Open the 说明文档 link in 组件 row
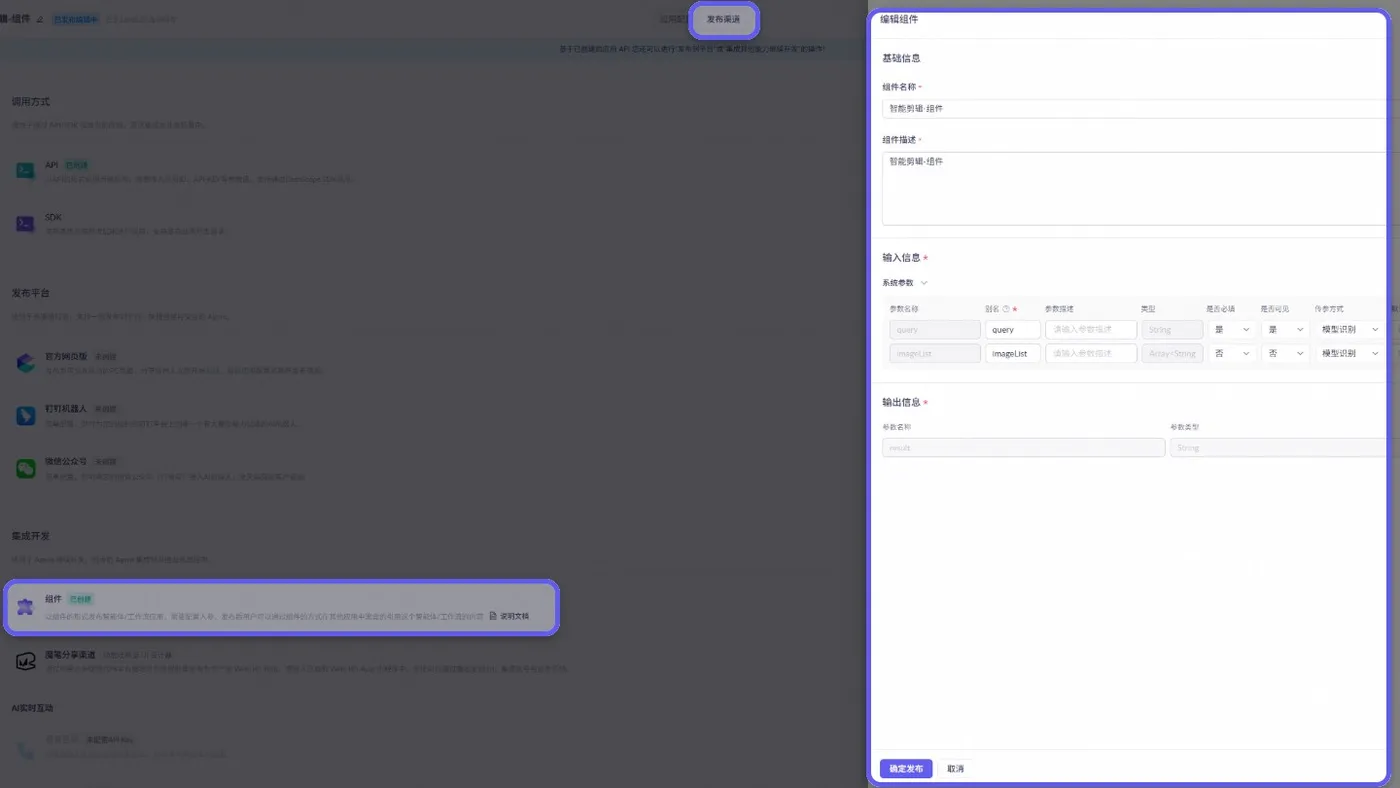Viewport: 1400px width, 788px height. 510,616
